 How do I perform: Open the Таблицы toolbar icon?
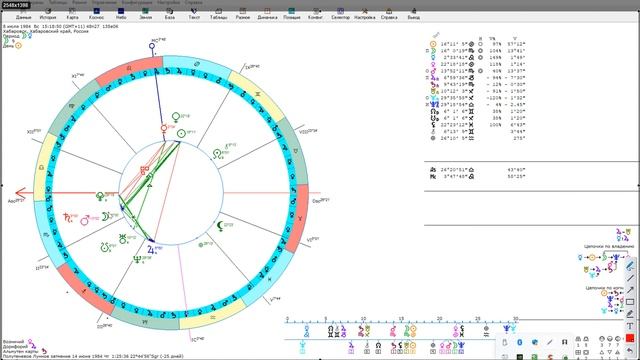click(218, 14)
